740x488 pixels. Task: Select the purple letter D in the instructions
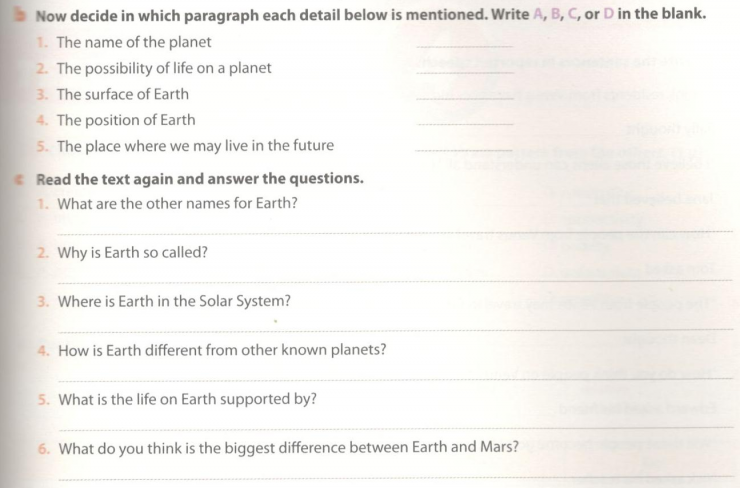point(608,14)
